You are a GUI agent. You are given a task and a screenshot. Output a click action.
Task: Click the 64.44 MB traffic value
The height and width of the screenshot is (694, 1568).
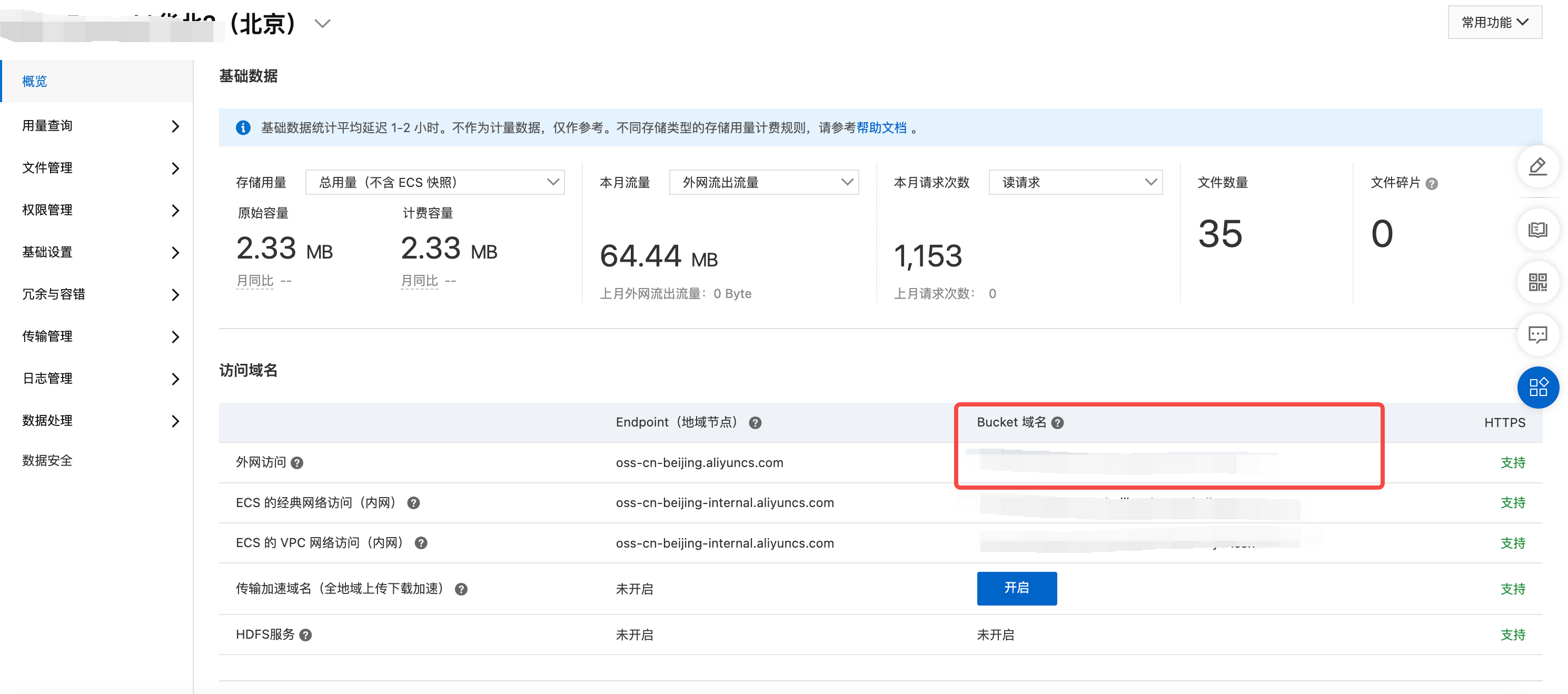658,256
